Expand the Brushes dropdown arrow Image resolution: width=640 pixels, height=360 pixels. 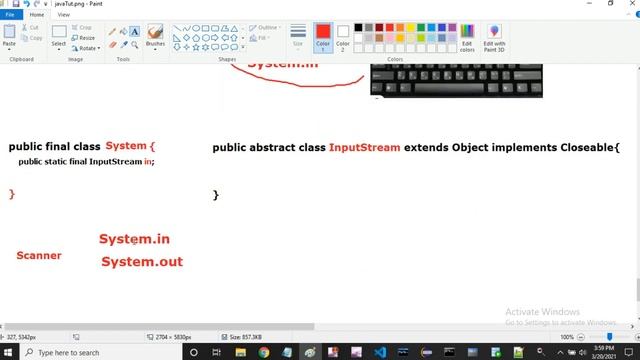point(155,49)
